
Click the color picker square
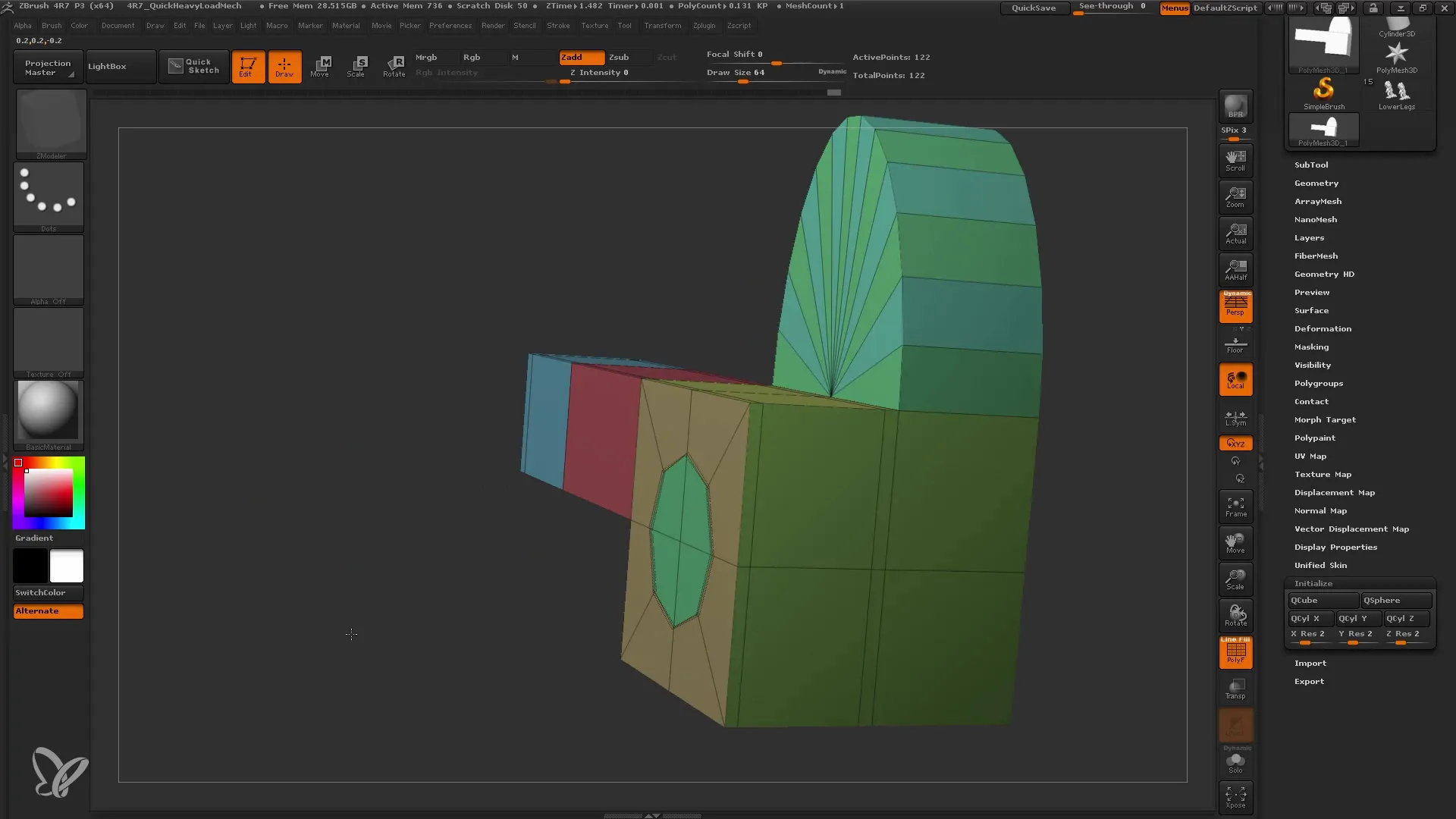click(49, 493)
